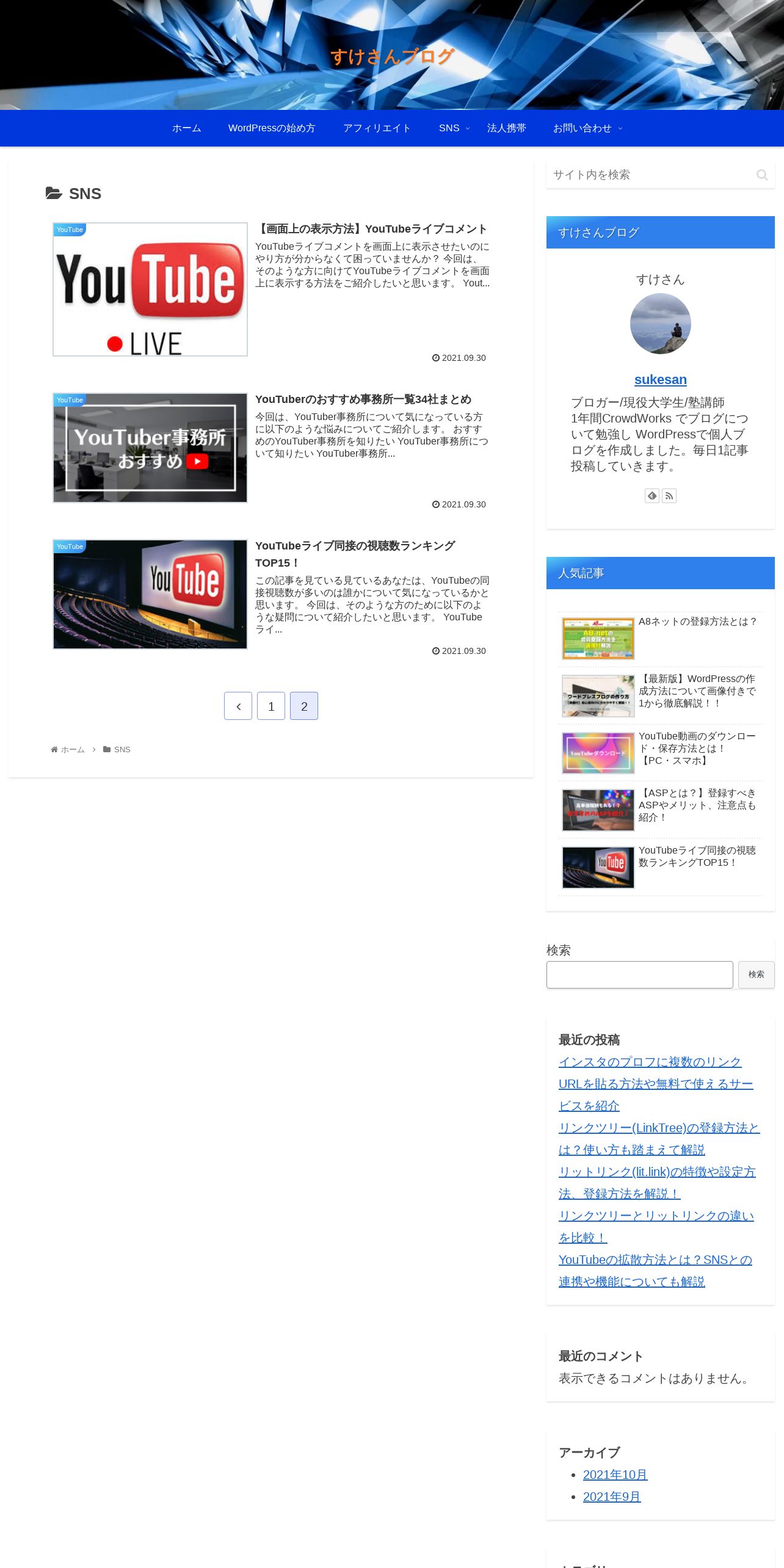Open 法人携帯 in the navigation bar
Screen dimensions: 784x1568
(x=507, y=128)
